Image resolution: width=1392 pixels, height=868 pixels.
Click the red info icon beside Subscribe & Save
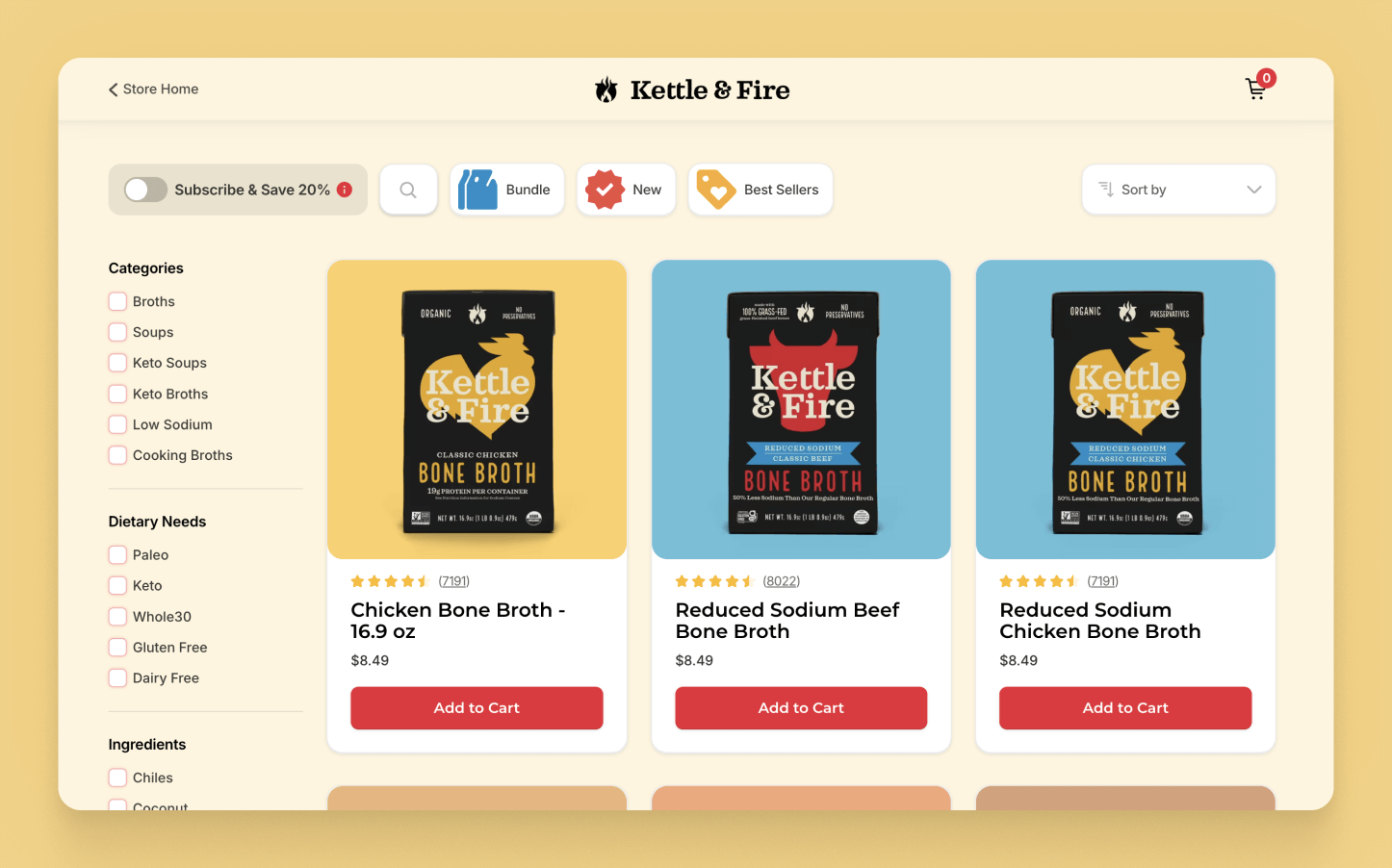click(x=345, y=190)
